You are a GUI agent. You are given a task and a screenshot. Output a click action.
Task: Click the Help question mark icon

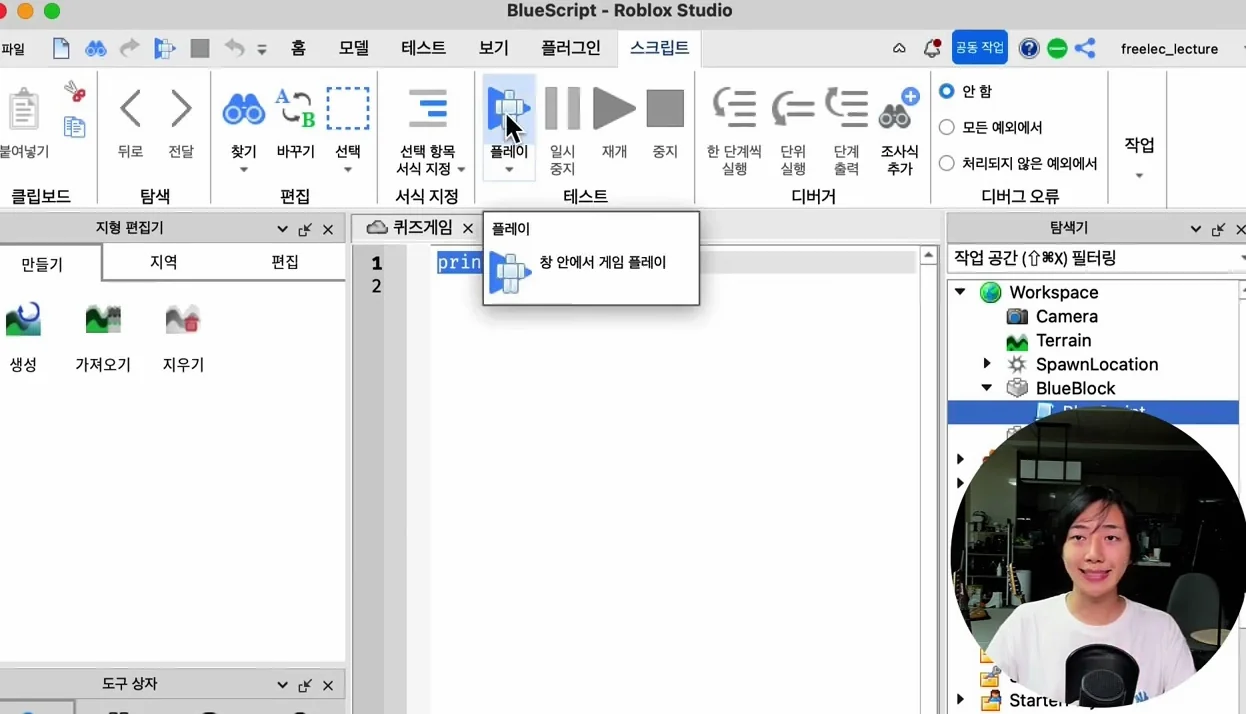[x=1028, y=48]
